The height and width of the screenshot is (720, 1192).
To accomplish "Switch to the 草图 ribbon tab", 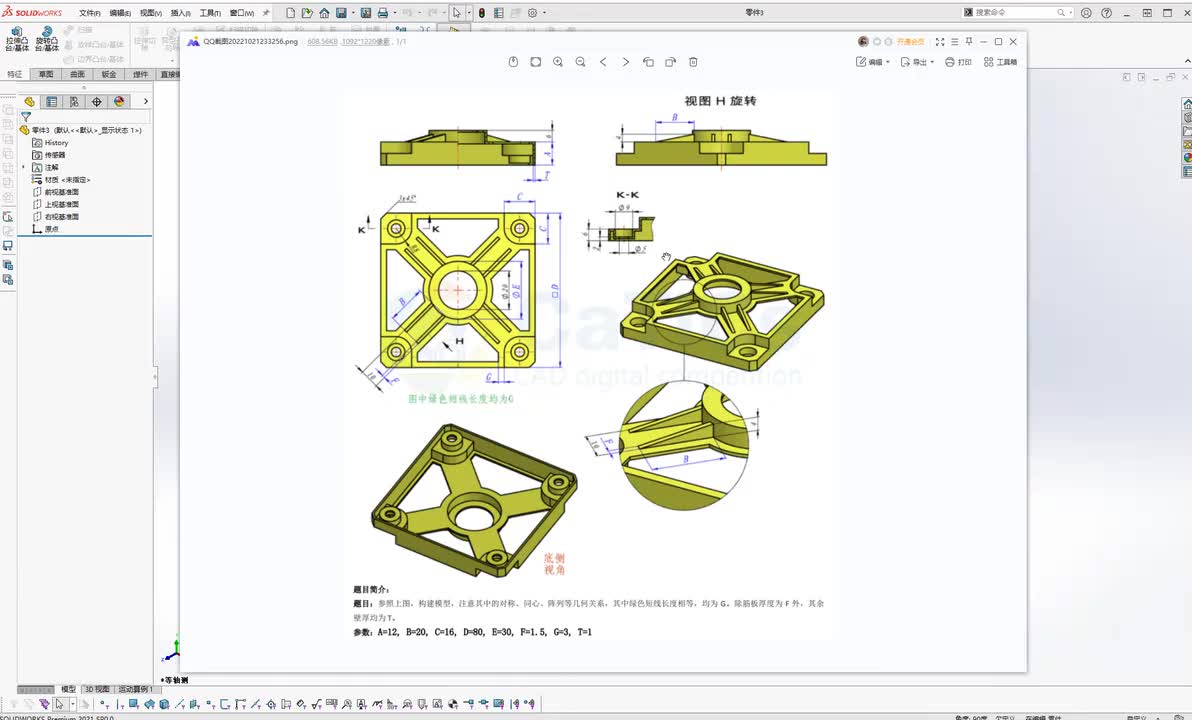I will pos(46,75).
